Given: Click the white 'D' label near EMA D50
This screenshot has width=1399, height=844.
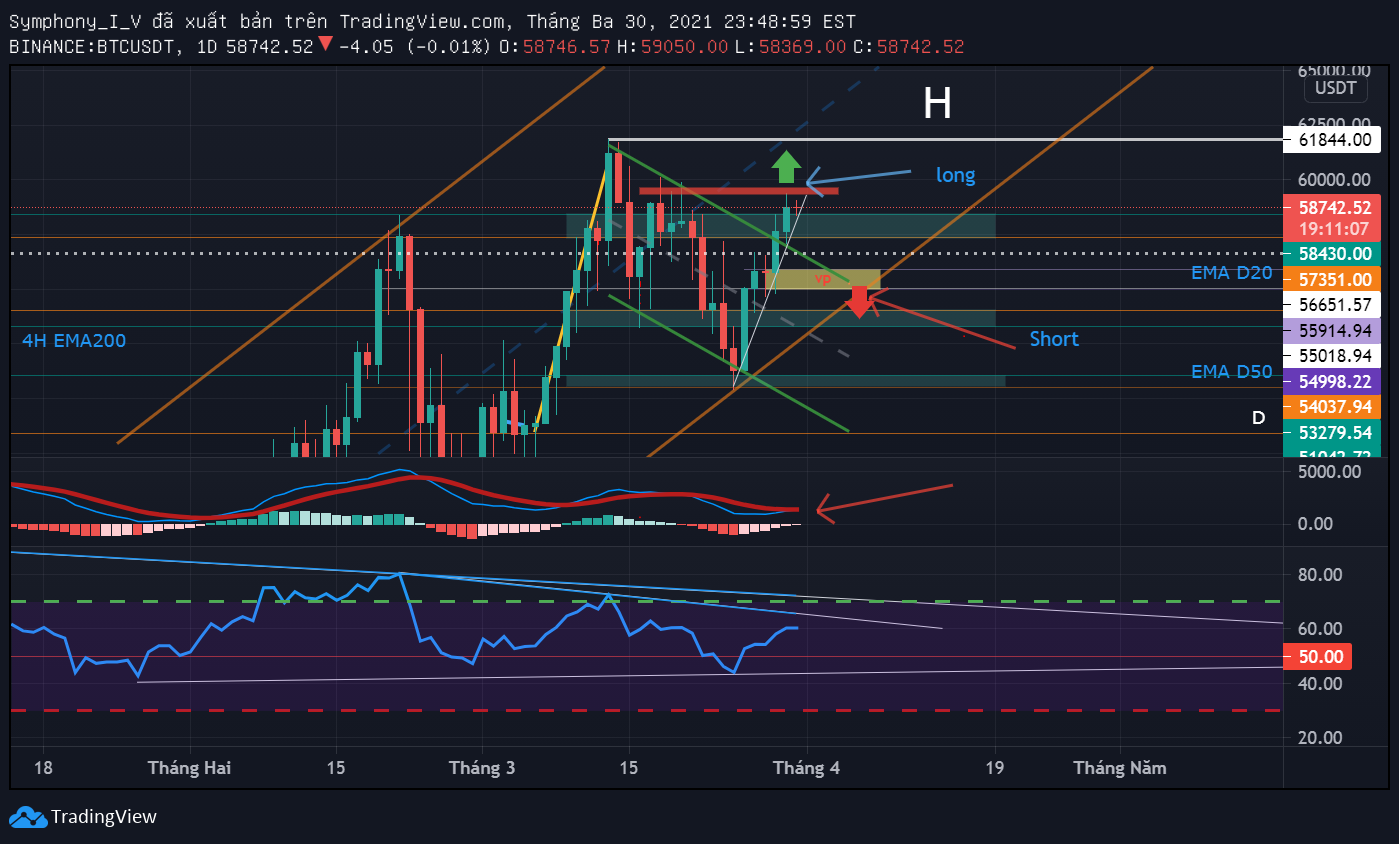Looking at the screenshot, I should click(x=1259, y=417).
